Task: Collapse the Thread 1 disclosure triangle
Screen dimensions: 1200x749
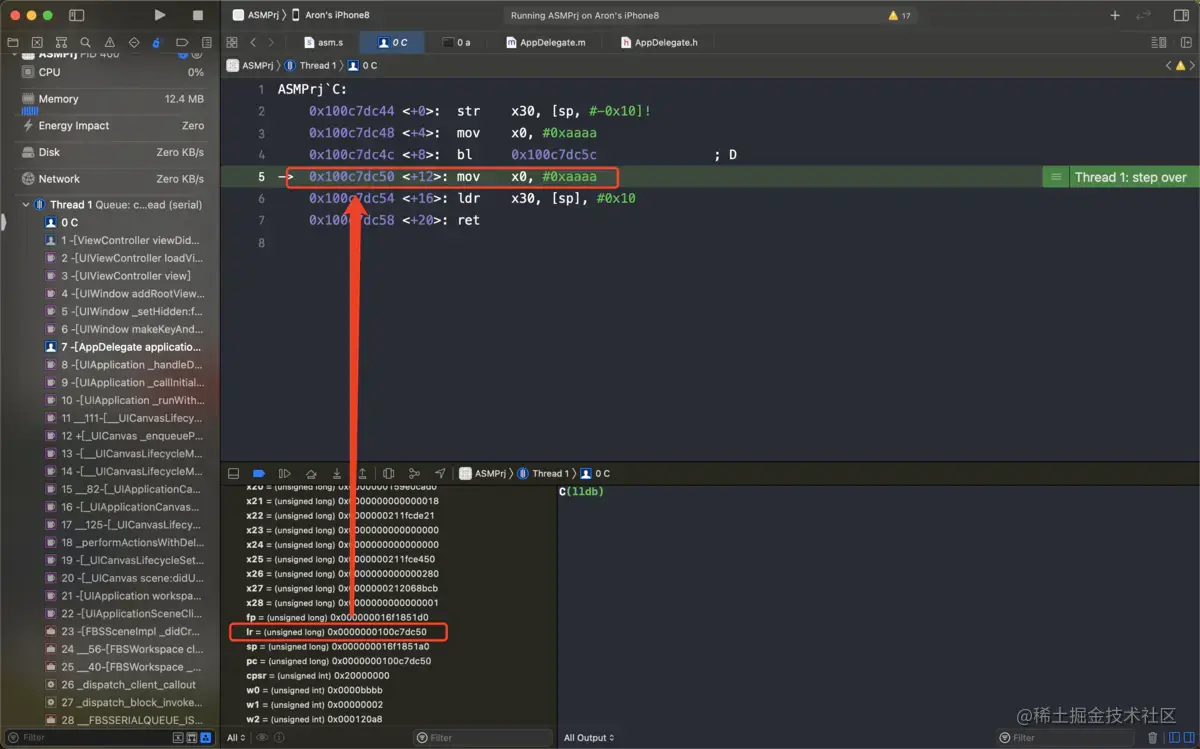Action: point(27,205)
